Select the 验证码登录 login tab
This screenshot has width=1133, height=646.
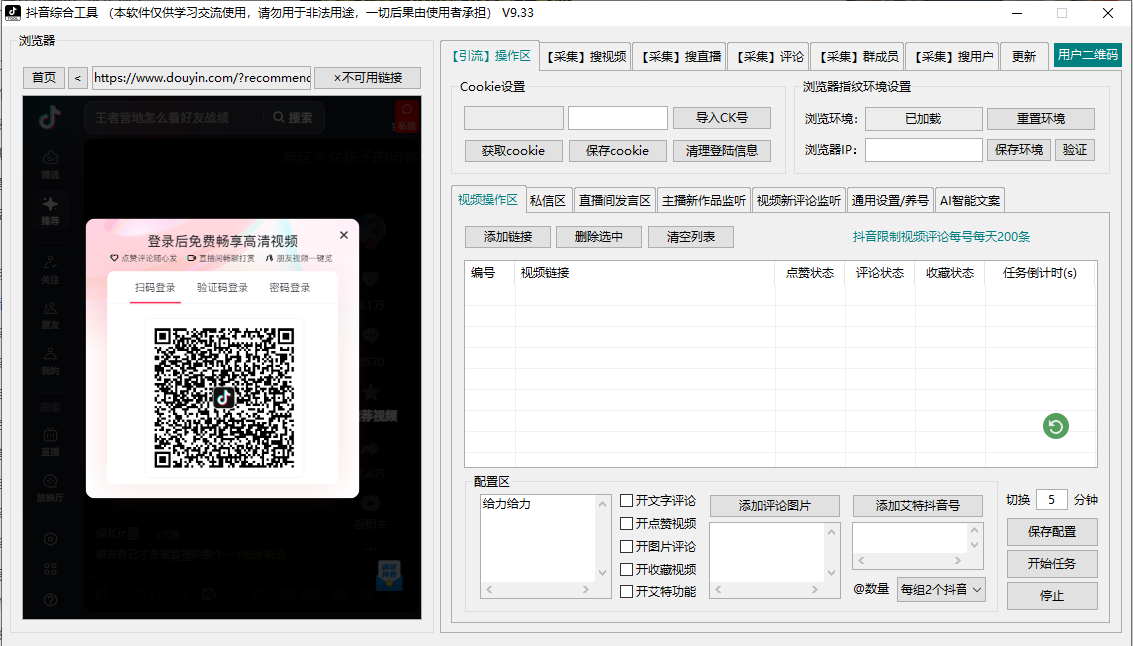coord(222,288)
